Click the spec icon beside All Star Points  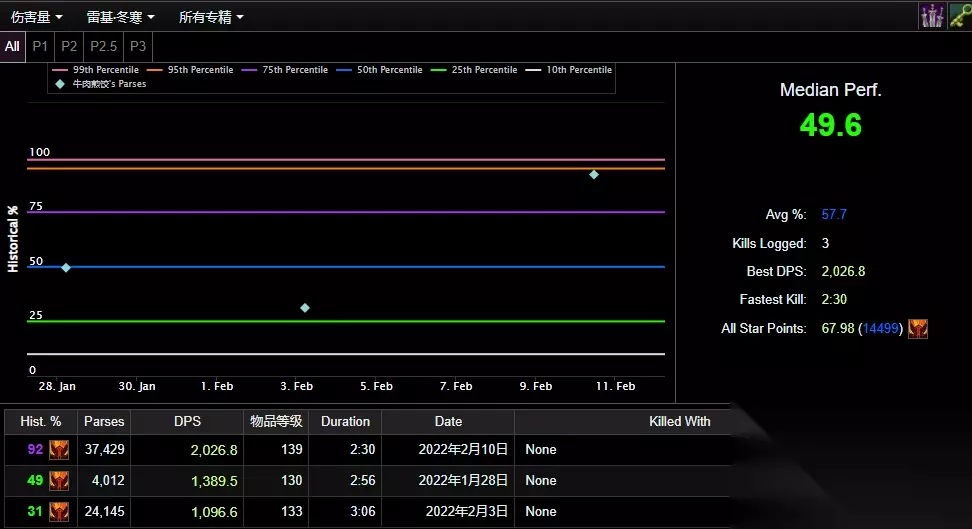coord(918,328)
